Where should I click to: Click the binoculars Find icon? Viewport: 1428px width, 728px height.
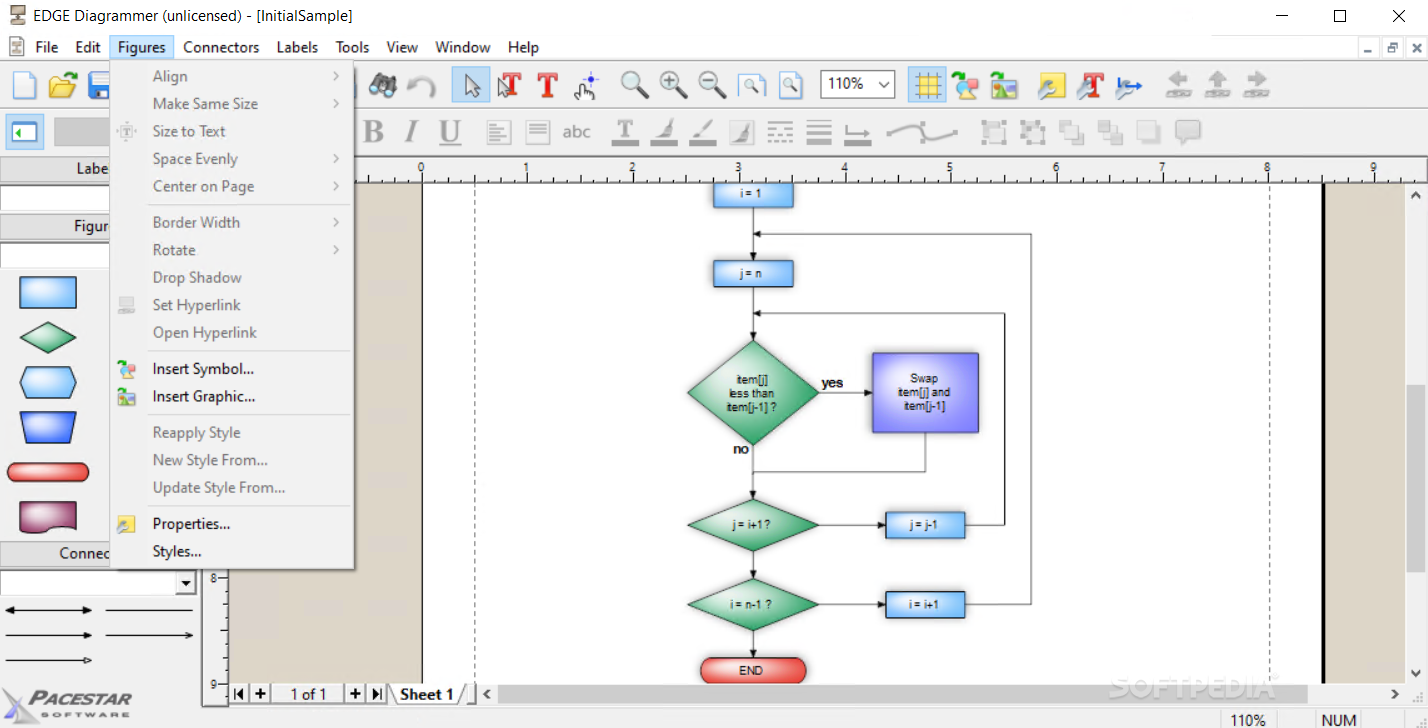(x=382, y=85)
